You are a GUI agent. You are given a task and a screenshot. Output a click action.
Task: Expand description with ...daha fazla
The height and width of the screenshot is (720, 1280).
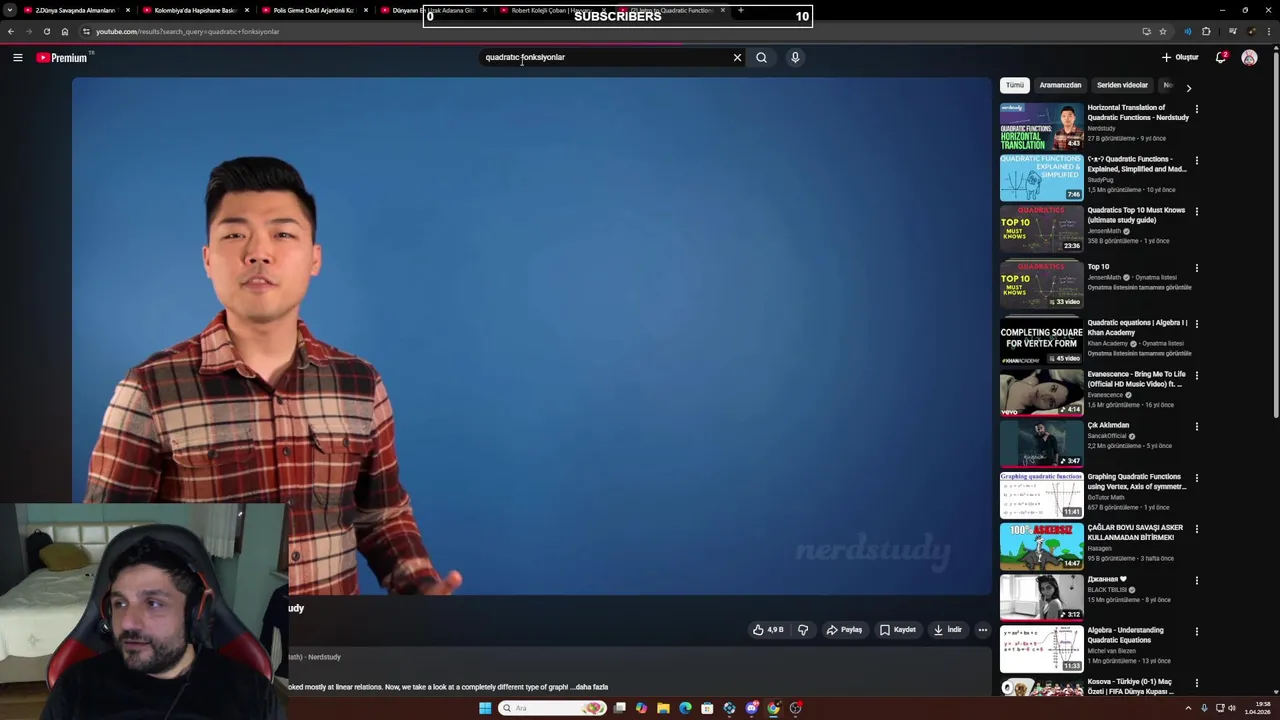(x=589, y=687)
